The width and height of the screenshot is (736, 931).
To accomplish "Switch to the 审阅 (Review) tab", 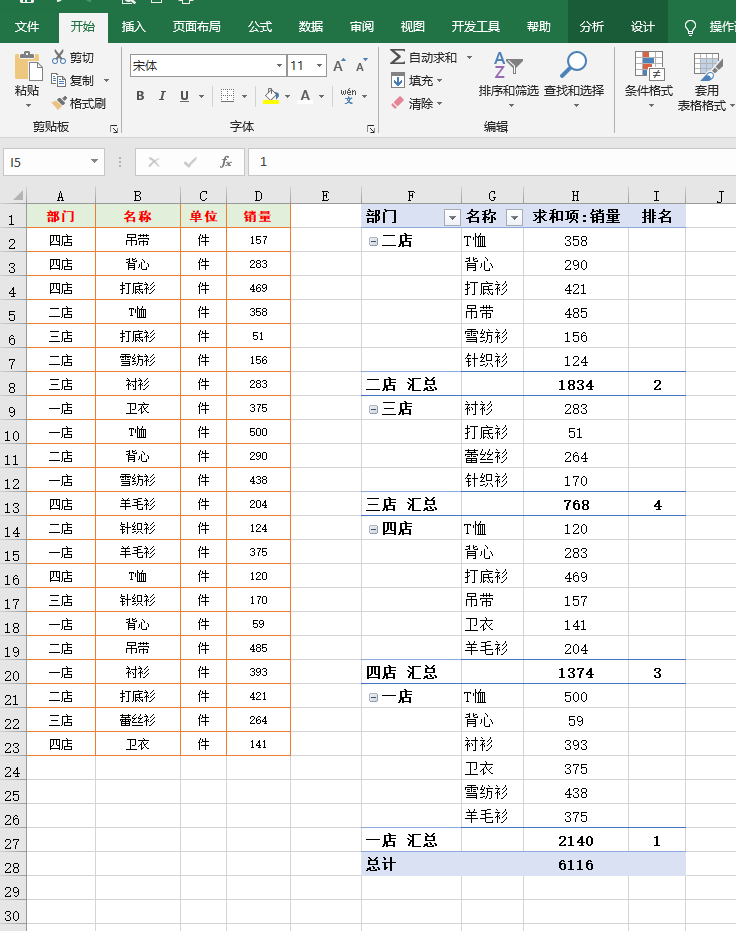I will [x=362, y=27].
